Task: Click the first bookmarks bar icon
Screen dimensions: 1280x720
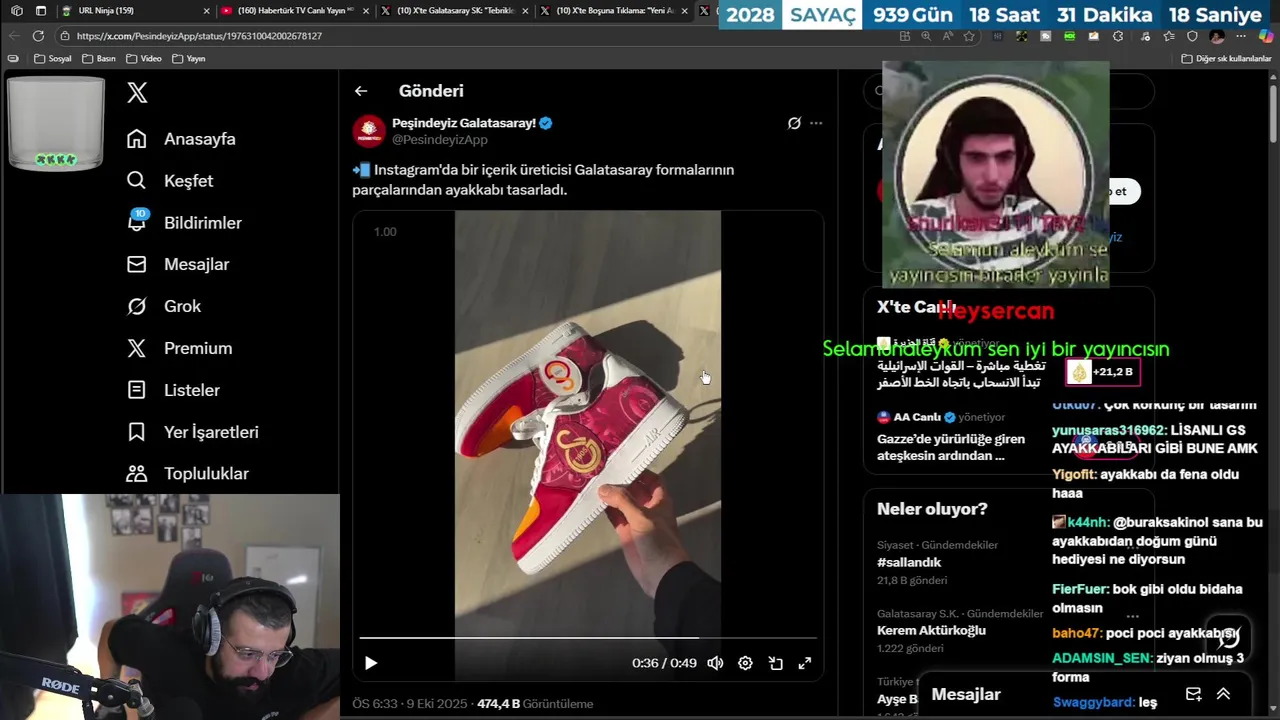Action: [x=13, y=59]
